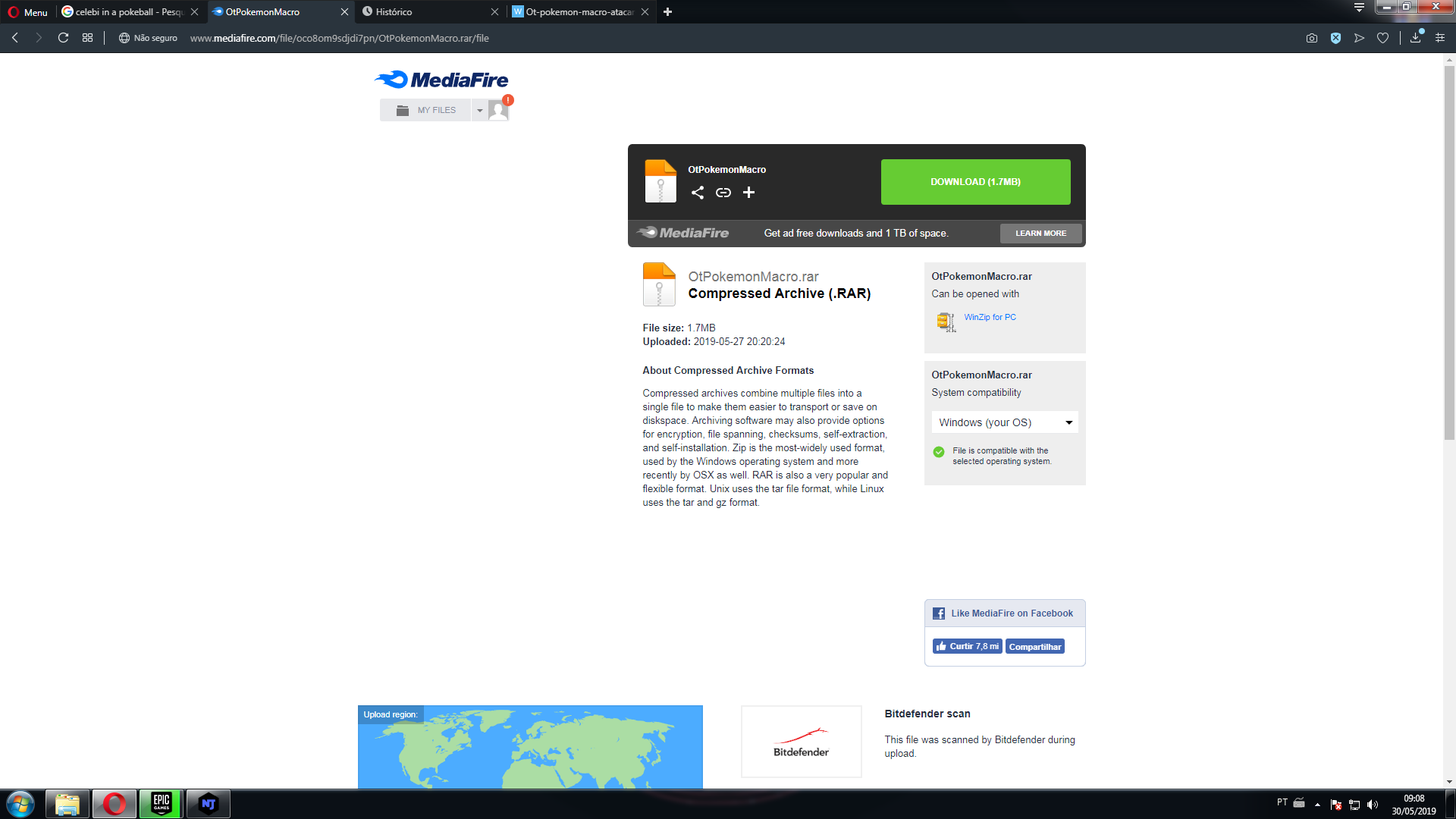Click the browser forward arrow
Screen dimensions: 1456x819
pos(39,38)
